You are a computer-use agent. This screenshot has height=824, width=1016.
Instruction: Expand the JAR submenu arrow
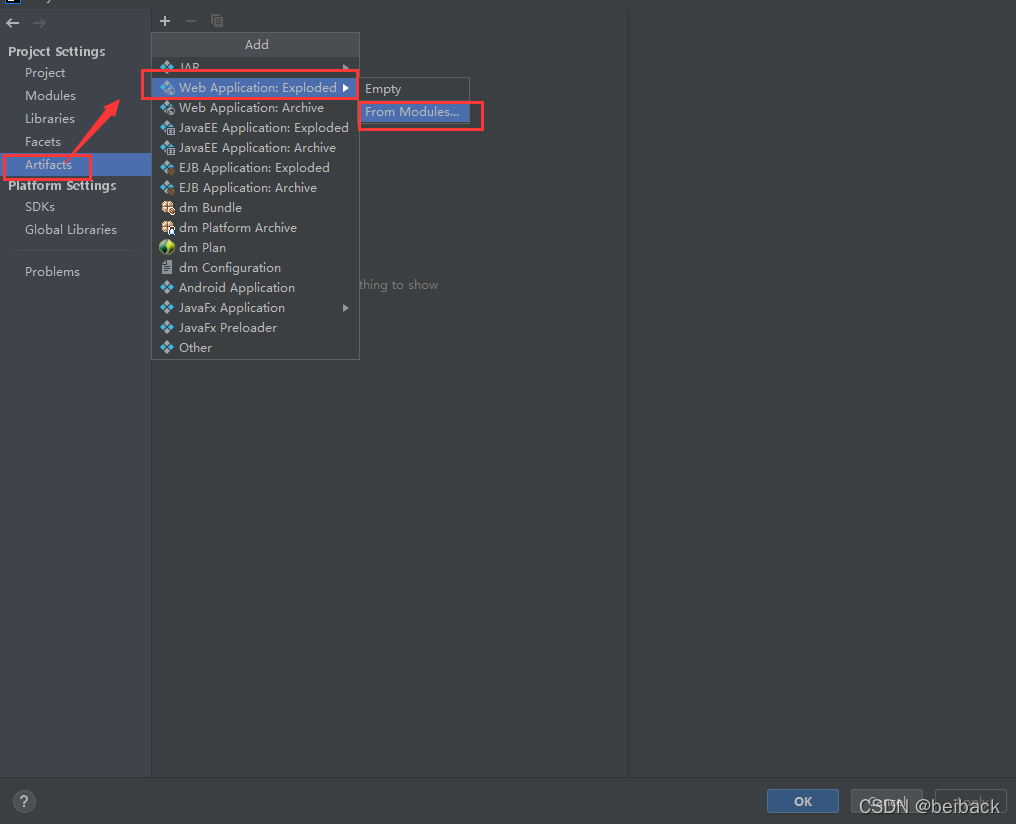pos(346,67)
